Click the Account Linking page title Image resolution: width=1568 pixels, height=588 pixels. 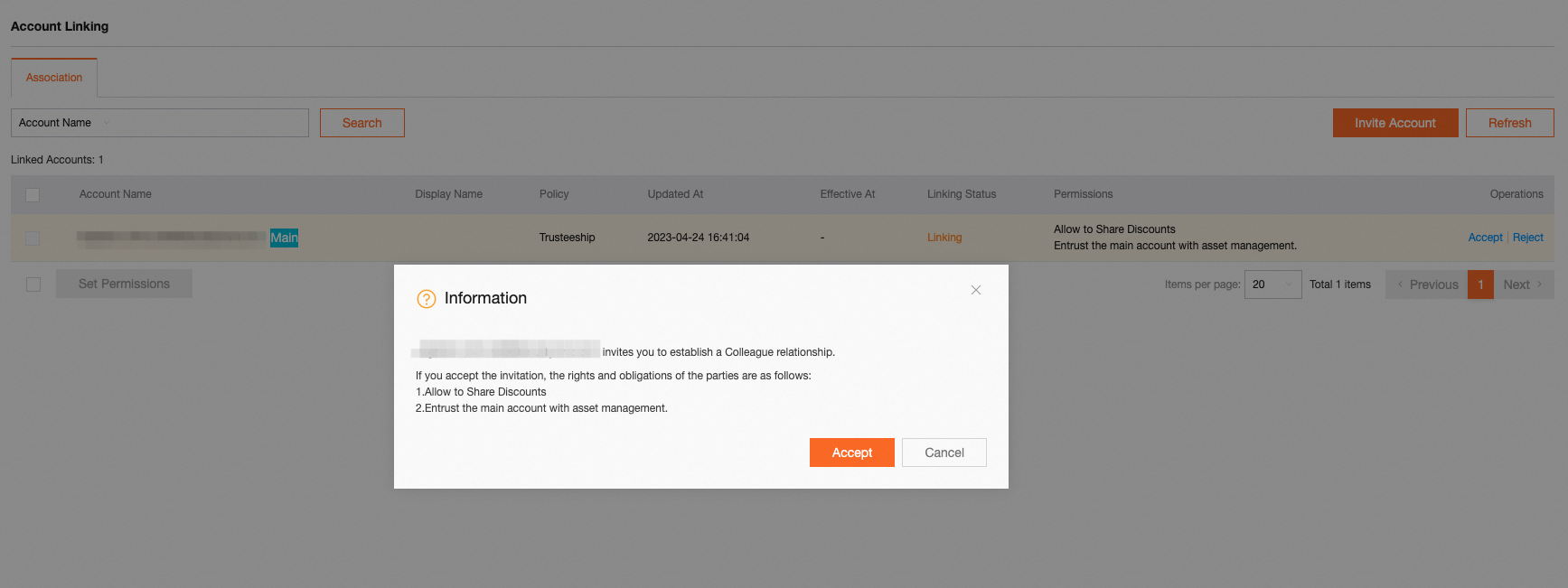coord(60,26)
